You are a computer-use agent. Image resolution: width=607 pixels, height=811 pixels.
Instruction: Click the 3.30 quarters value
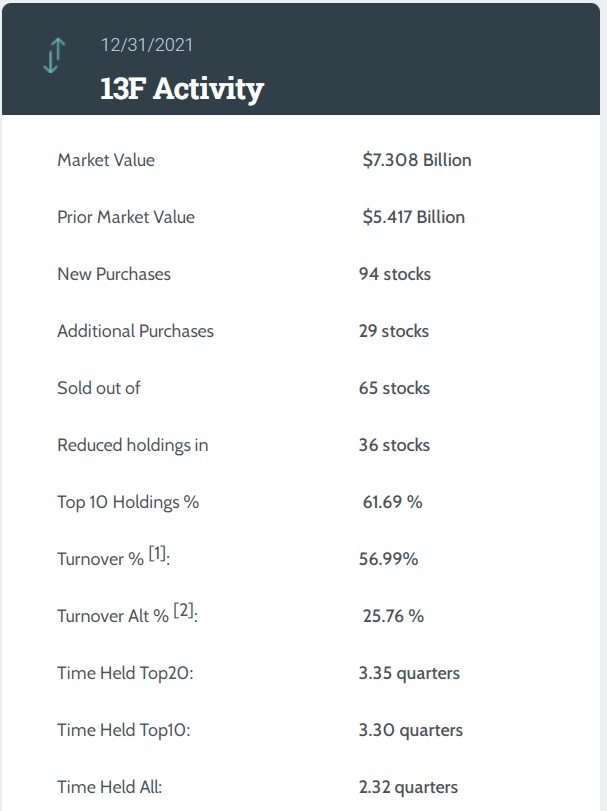(410, 730)
